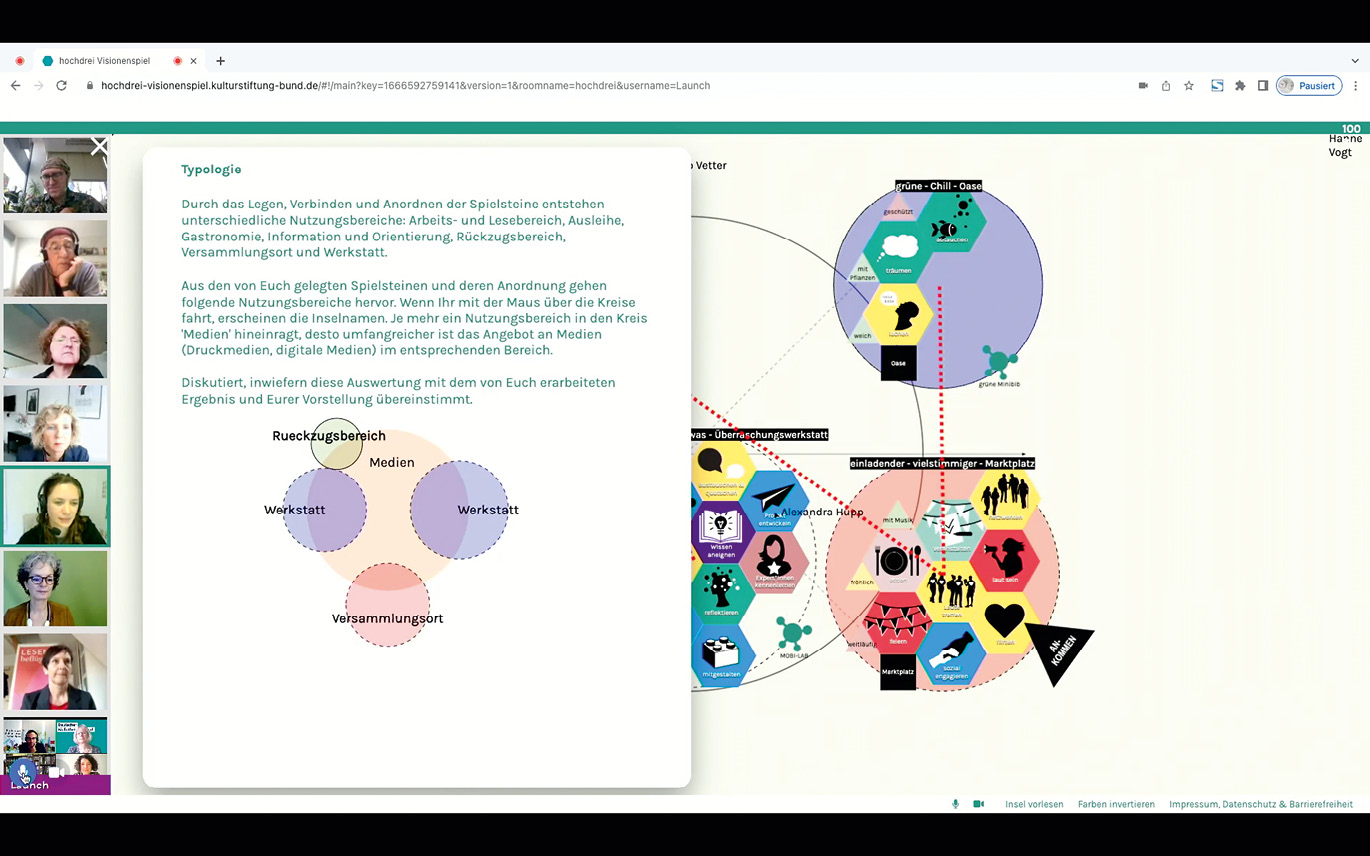The height and width of the screenshot is (856, 1370).
Task: Open the Chrome three-dot menu
Action: point(1355,86)
